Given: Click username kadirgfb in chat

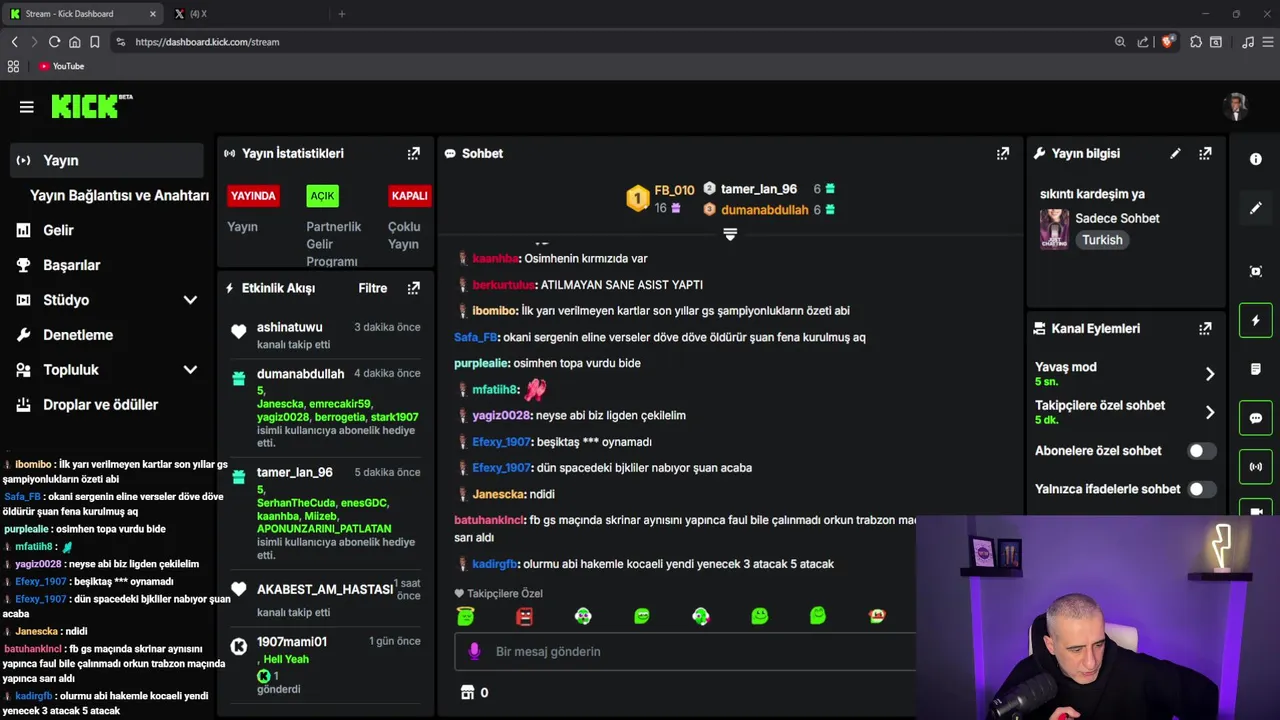Looking at the screenshot, I should coord(494,564).
